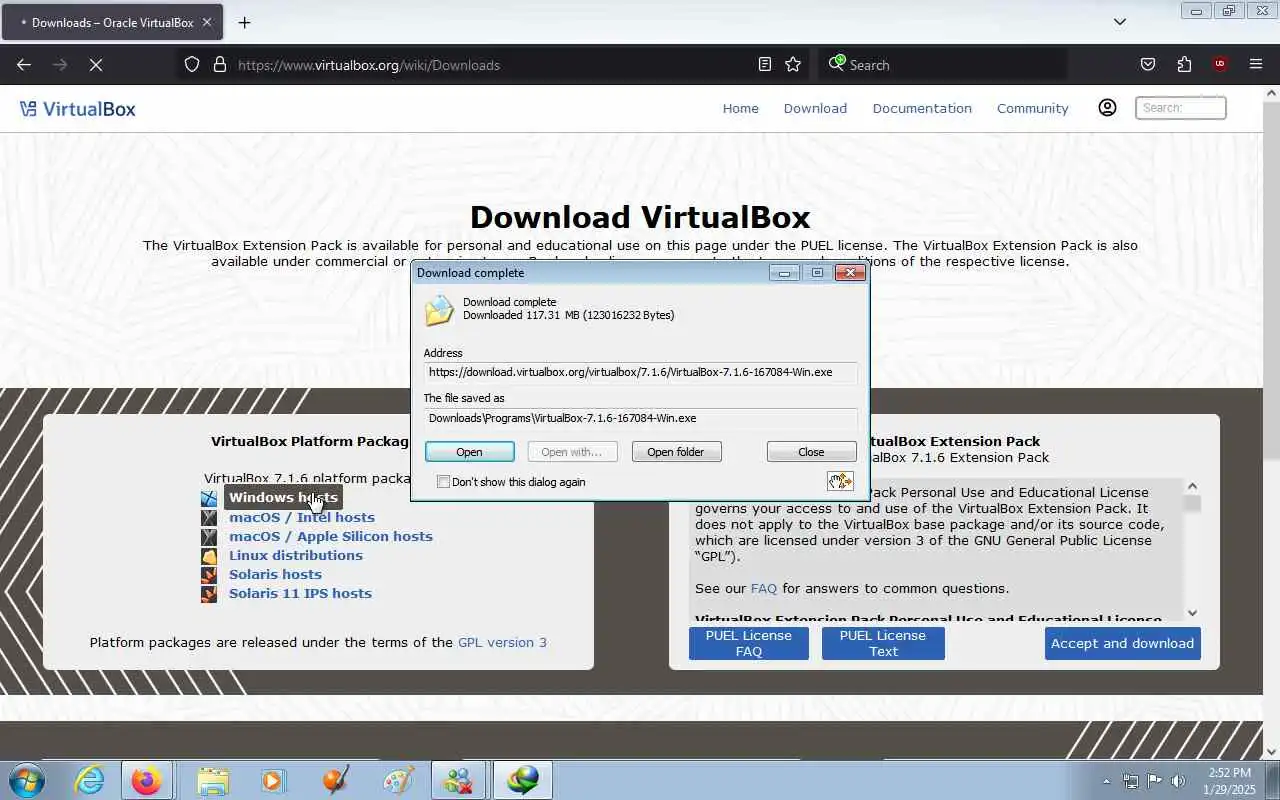This screenshot has height=800, width=1280.
Task: Open Windows Explorer from the taskbar
Action: 212,780
